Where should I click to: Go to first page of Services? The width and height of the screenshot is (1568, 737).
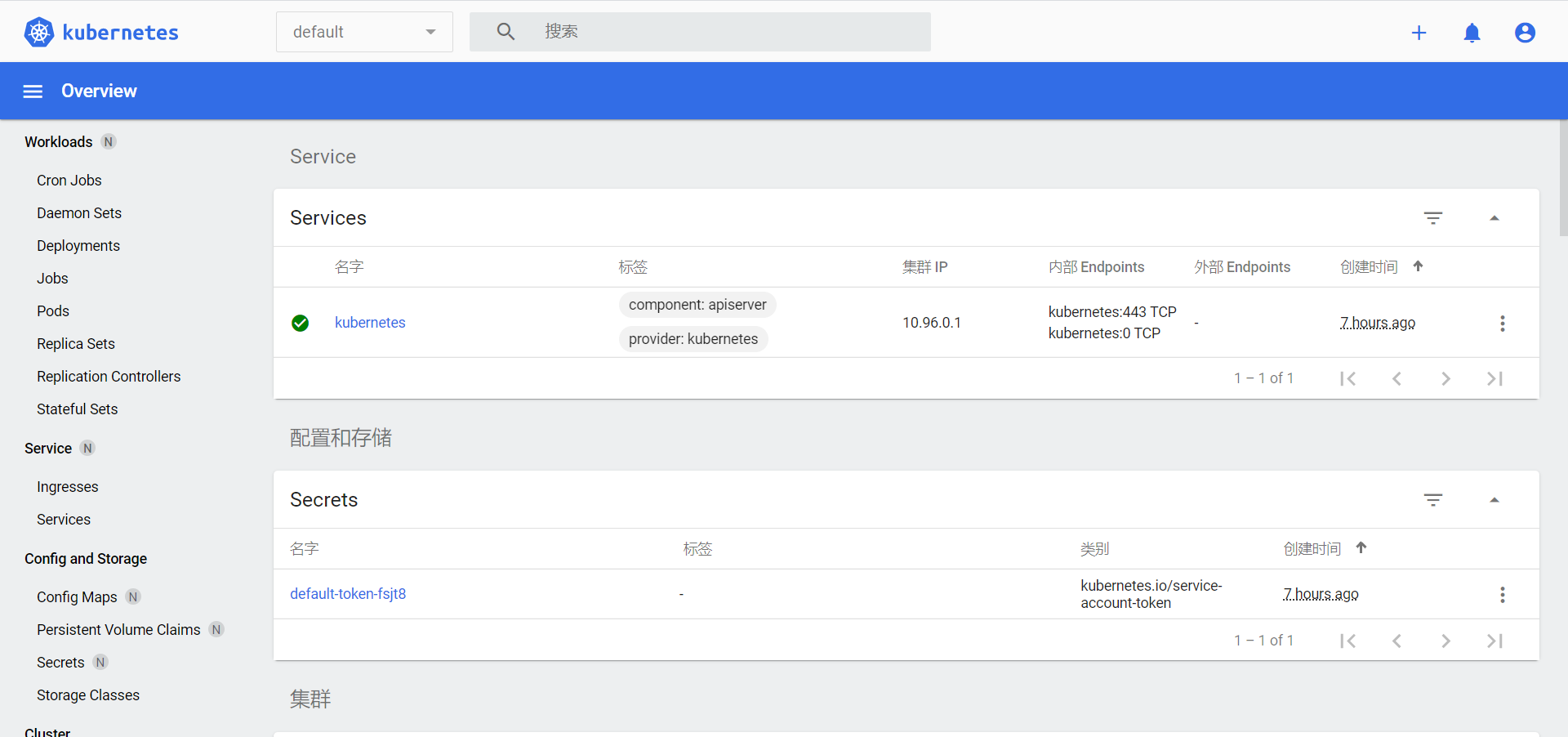pyautogui.click(x=1347, y=378)
